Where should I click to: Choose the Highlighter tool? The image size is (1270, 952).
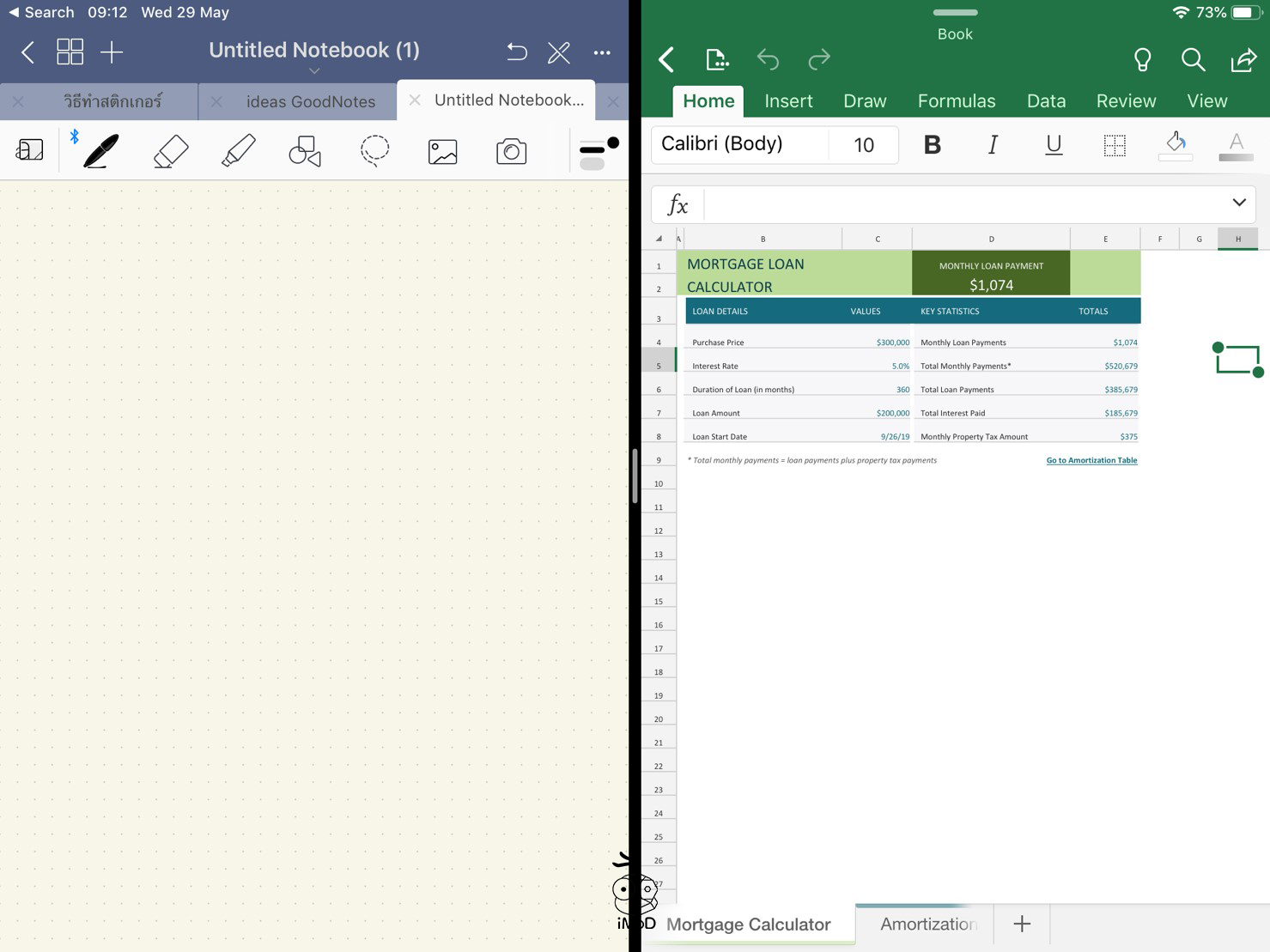(x=238, y=151)
